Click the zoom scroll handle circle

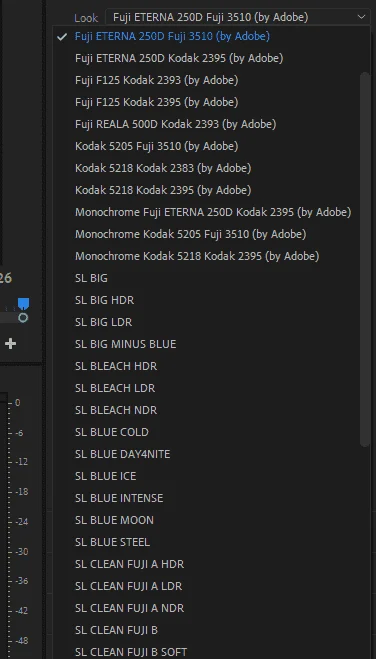(23, 318)
